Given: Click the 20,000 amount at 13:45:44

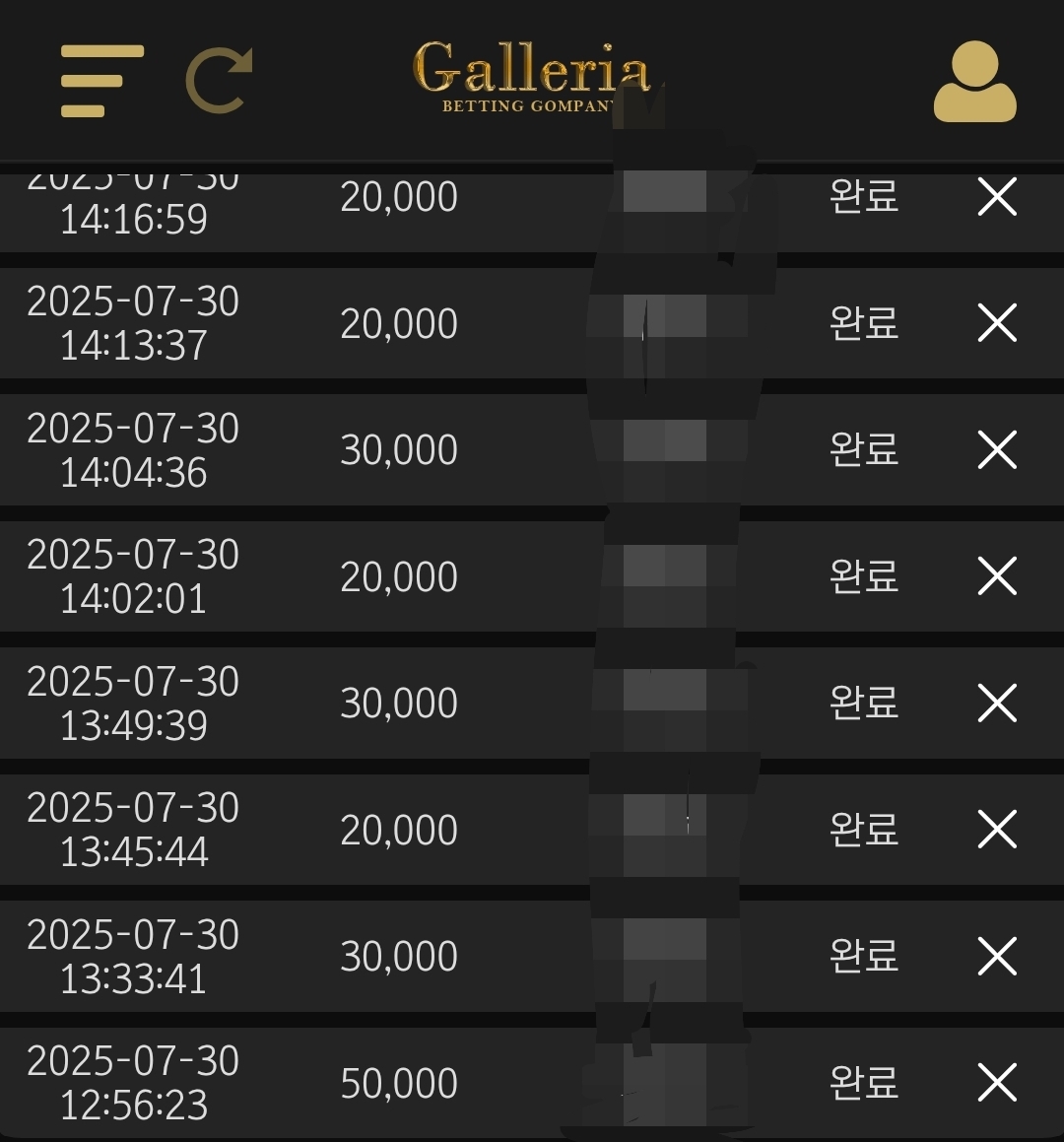Looking at the screenshot, I should 399,831.
